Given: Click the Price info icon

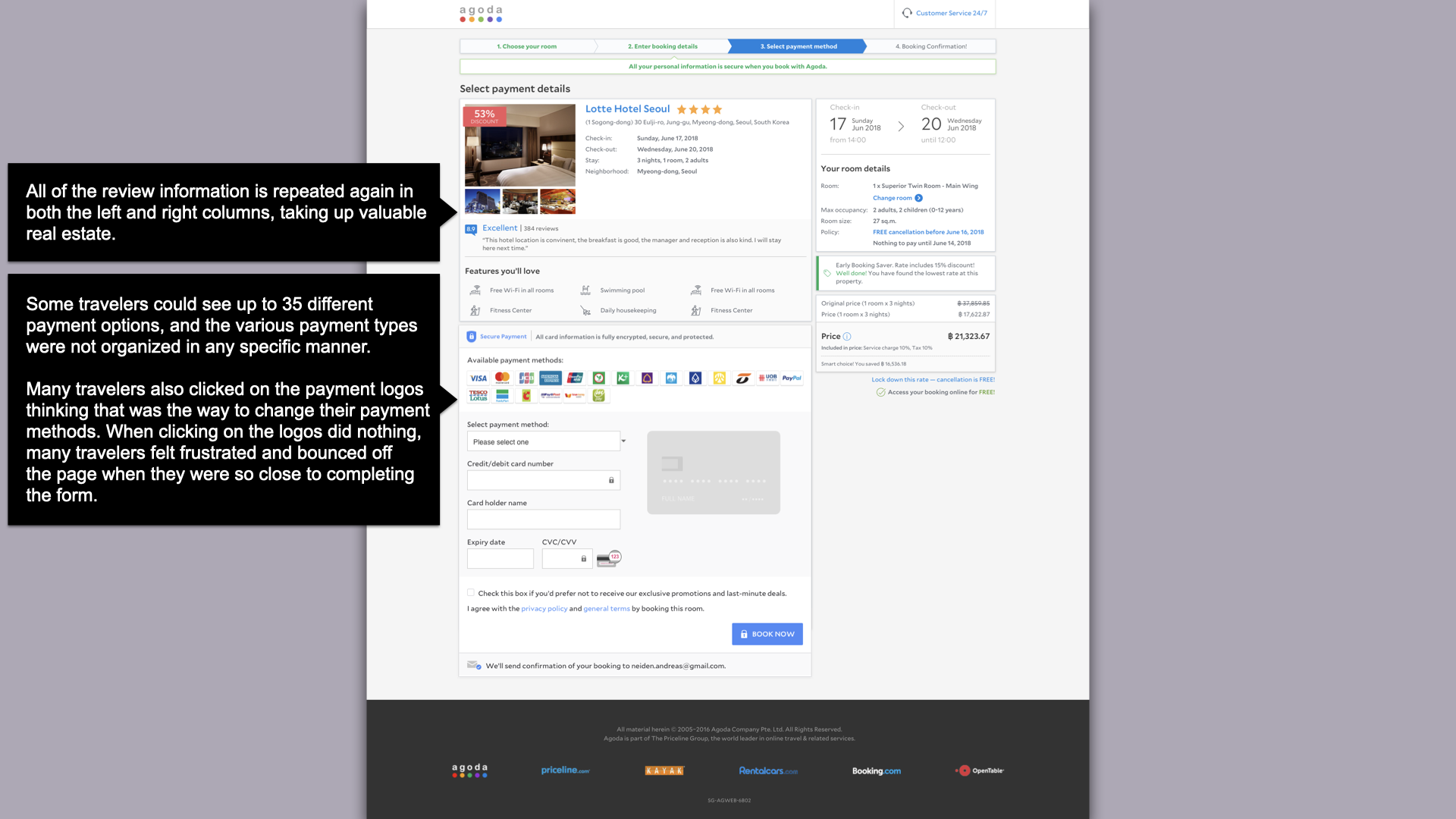Looking at the screenshot, I should [x=847, y=337].
